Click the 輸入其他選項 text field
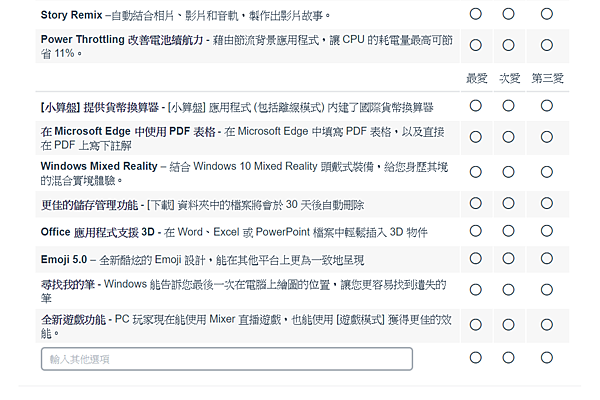600x400 pixels. (227, 359)
